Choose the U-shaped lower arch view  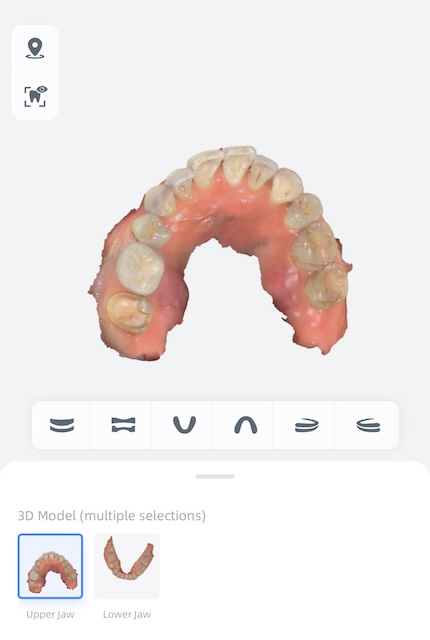point(184,425)
